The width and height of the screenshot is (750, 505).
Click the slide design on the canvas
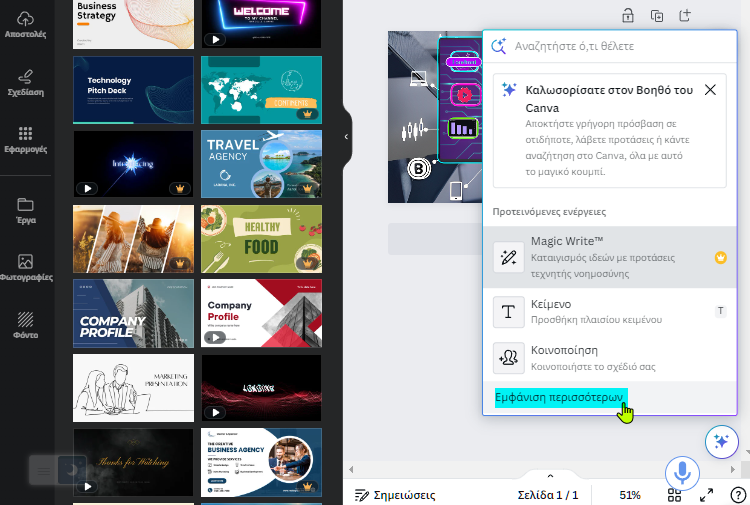click(435, 117)
